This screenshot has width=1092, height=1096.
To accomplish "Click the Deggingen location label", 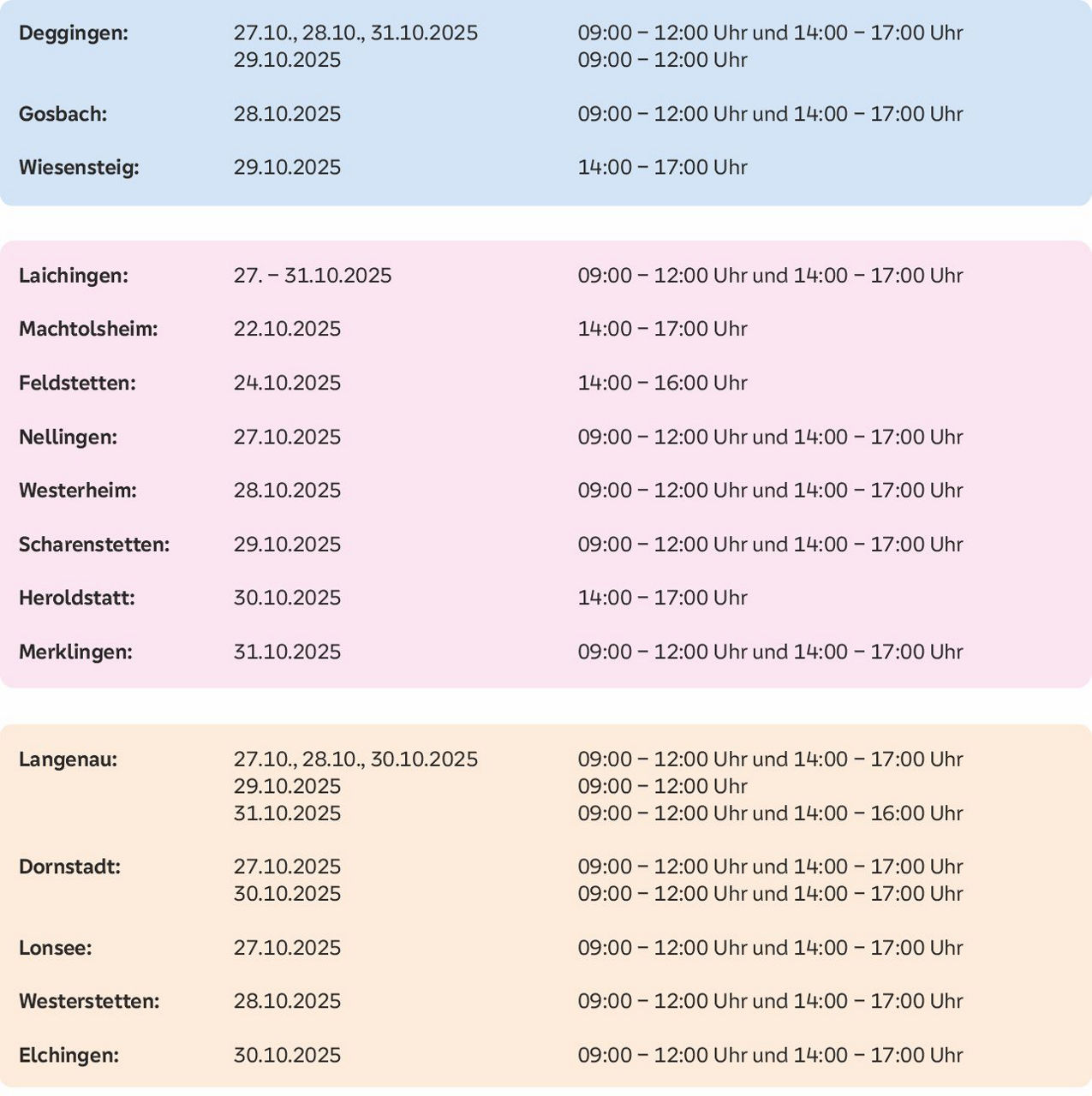I will coord(74,33).
